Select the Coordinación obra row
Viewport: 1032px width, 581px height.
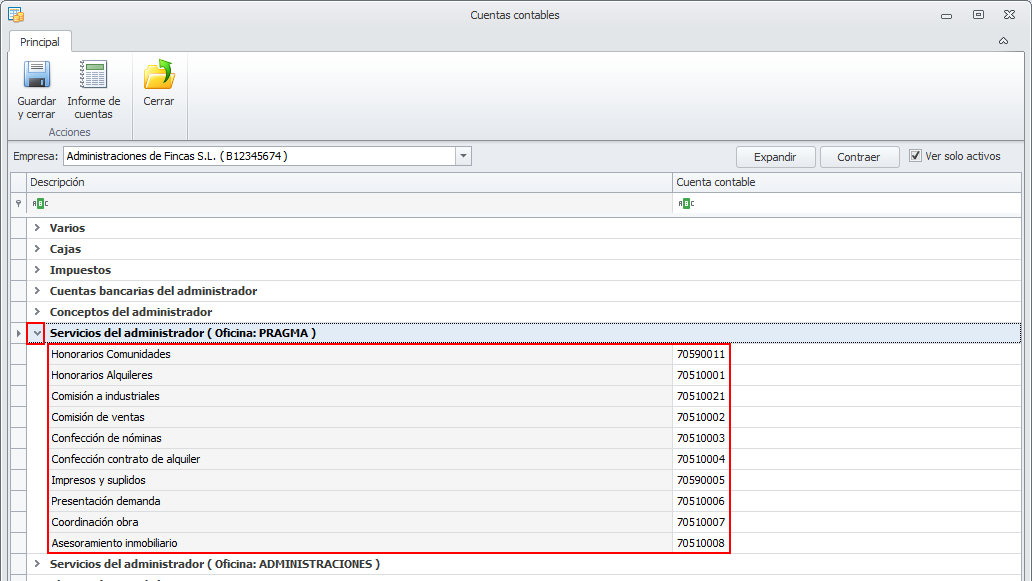click(361, 522)
